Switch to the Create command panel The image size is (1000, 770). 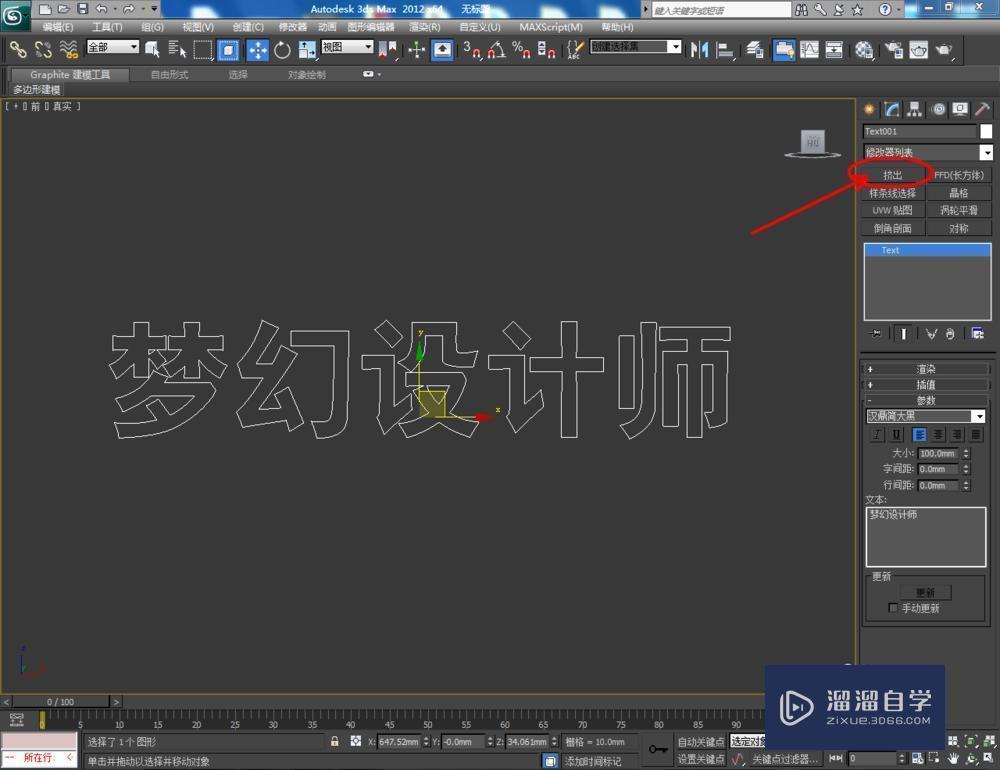(x=868, y=109)
